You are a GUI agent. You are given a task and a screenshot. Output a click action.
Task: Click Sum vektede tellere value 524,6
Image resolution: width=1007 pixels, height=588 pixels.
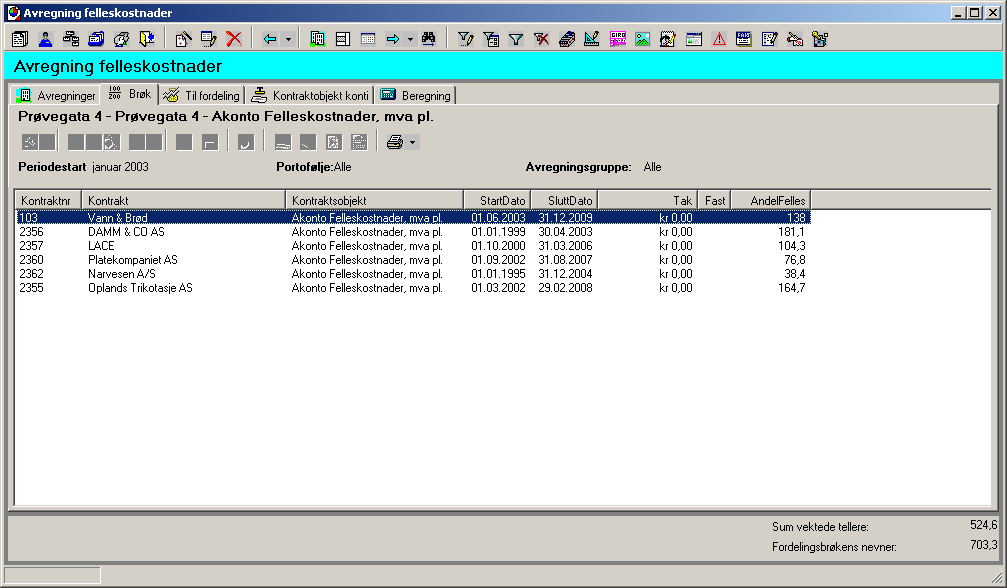point(983,525)
